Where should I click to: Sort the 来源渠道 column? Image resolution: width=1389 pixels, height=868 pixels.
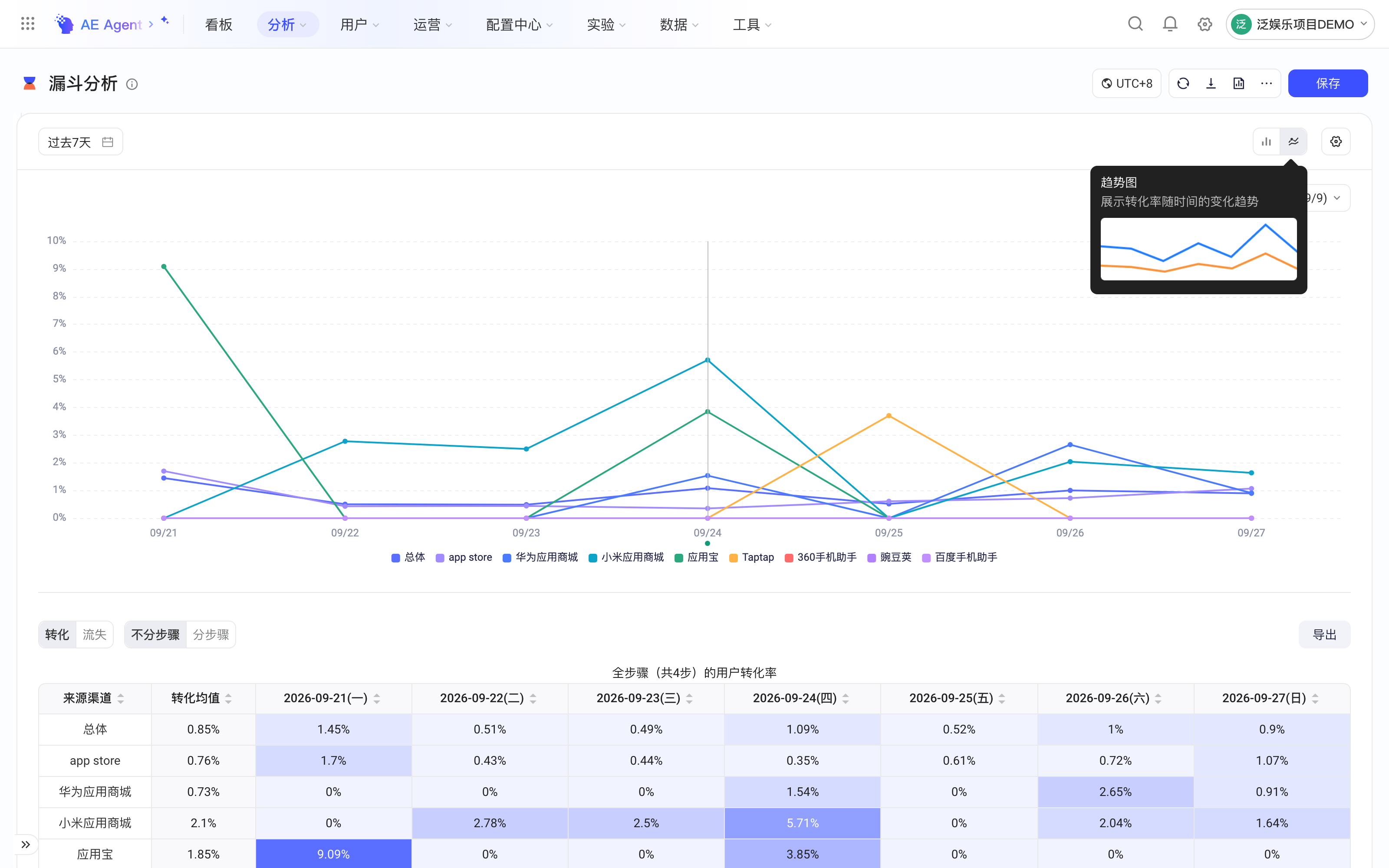(121, 698)
